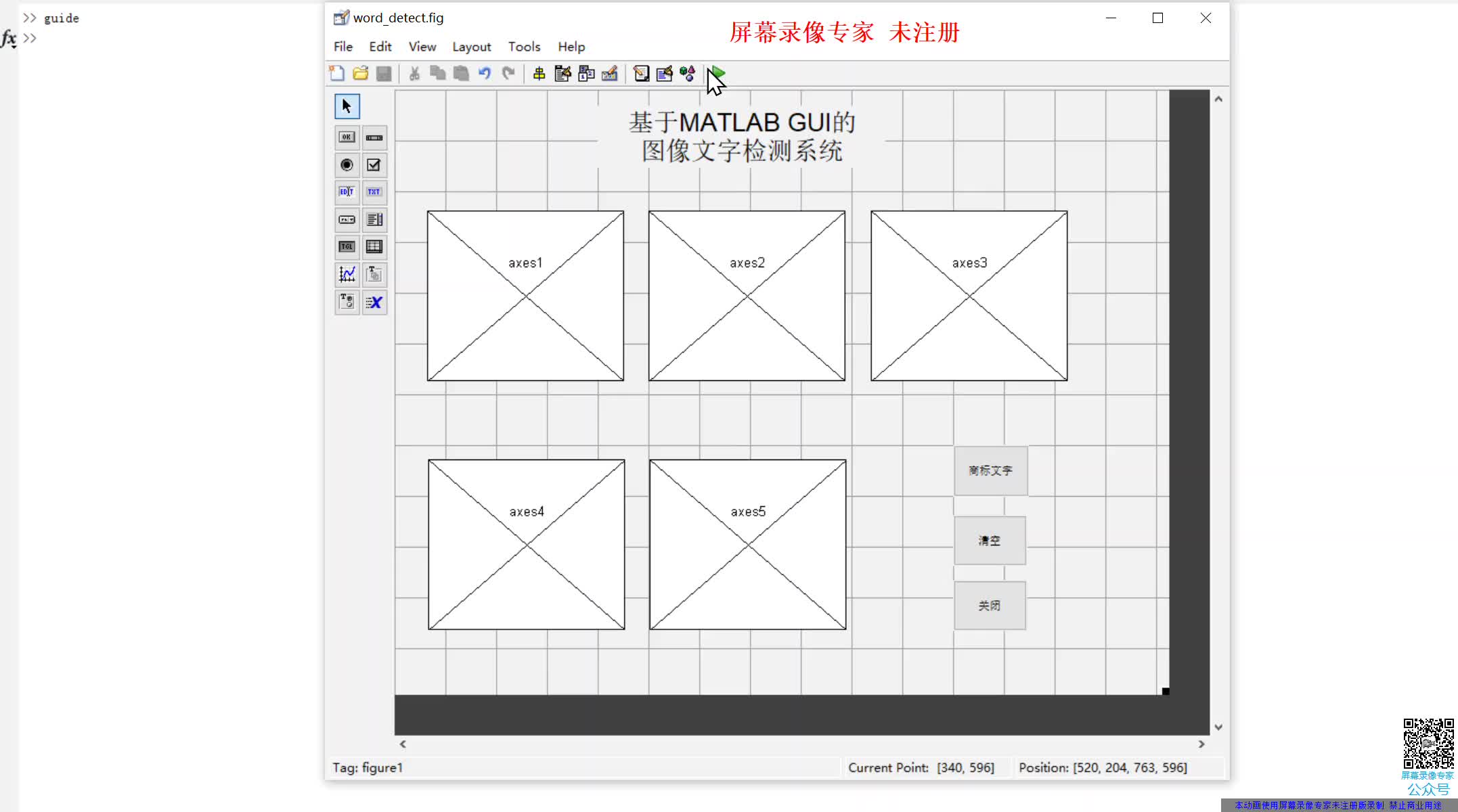The width and height of the screenshot is (1458, 812).
Task: Click the View menu
Action: [422, 46]
